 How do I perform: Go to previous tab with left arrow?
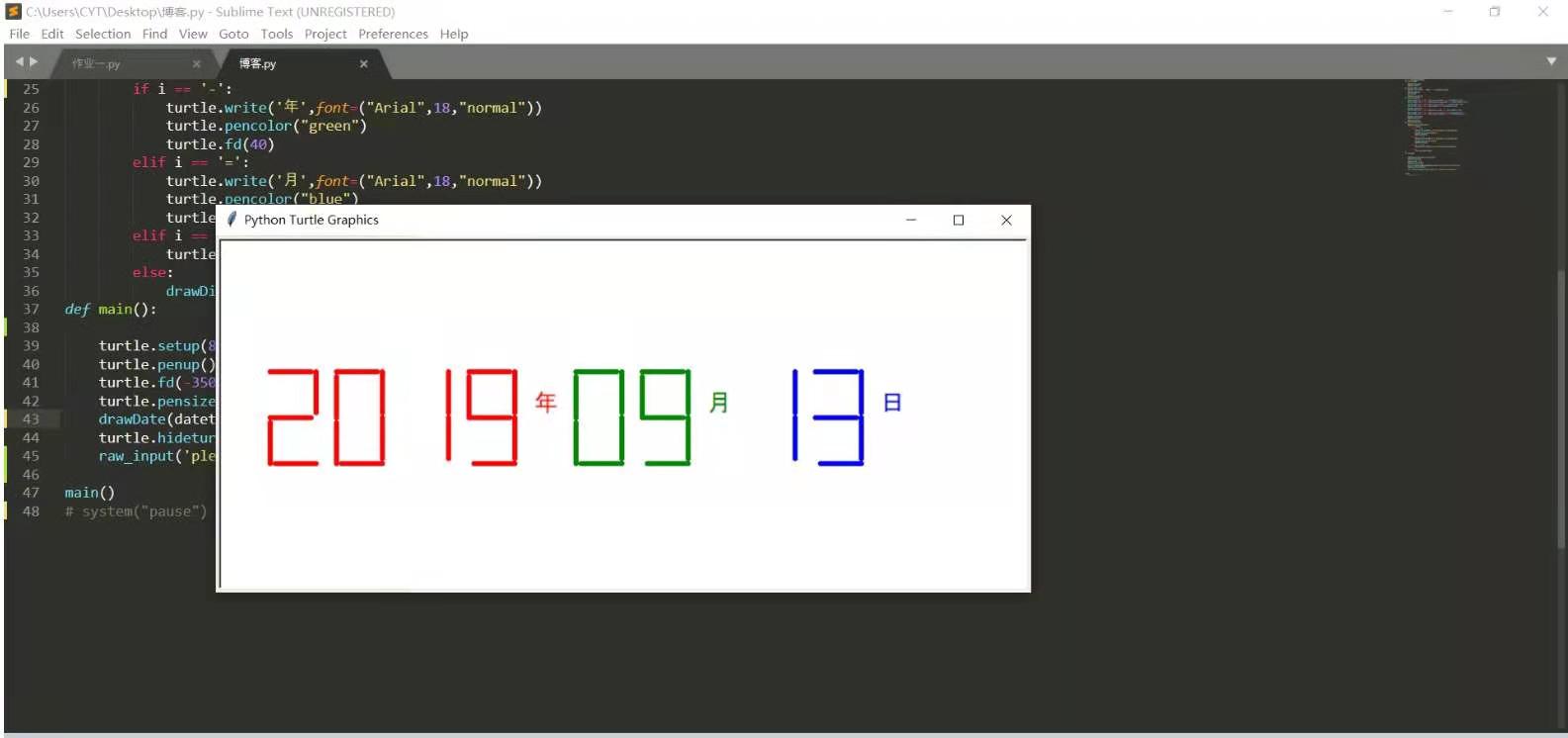(19, 61)
